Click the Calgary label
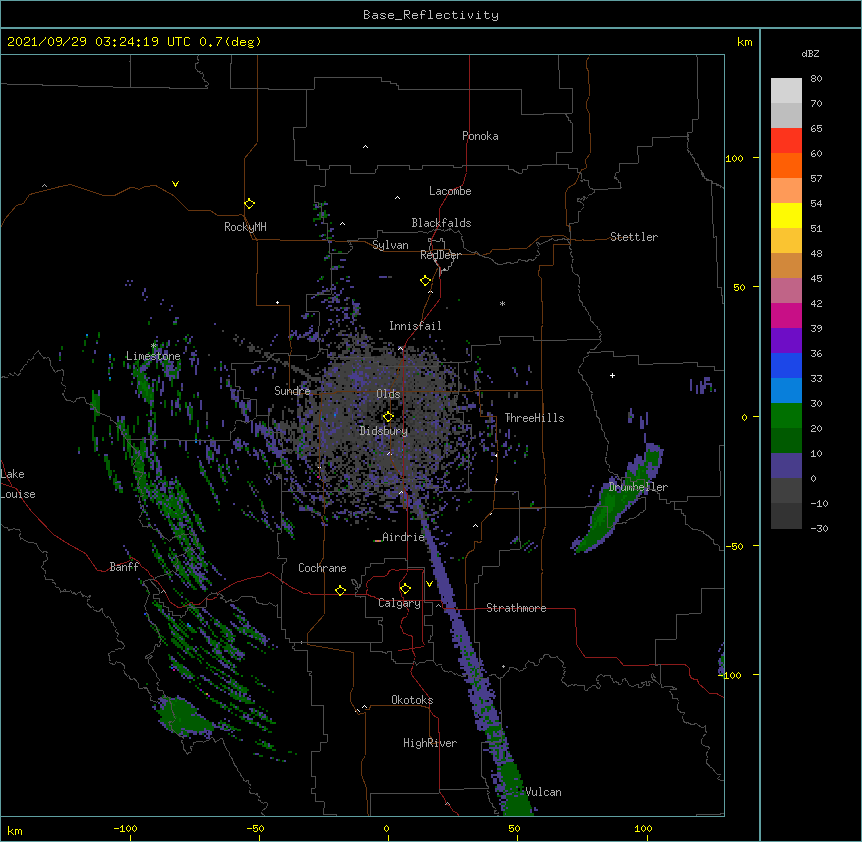 (x=399, y=603)
